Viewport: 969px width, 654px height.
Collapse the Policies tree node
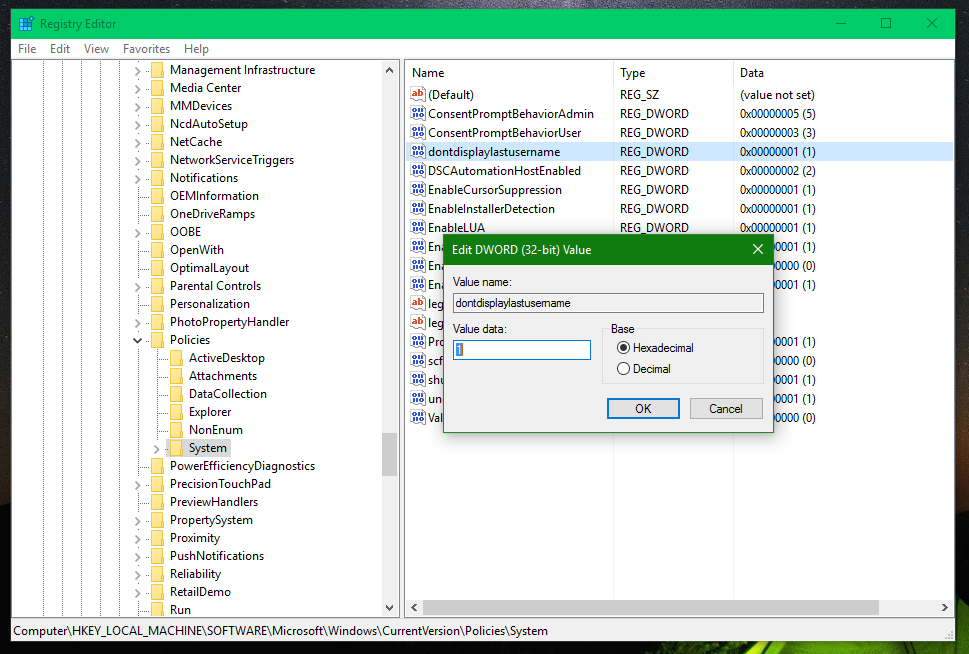[137, 340]
